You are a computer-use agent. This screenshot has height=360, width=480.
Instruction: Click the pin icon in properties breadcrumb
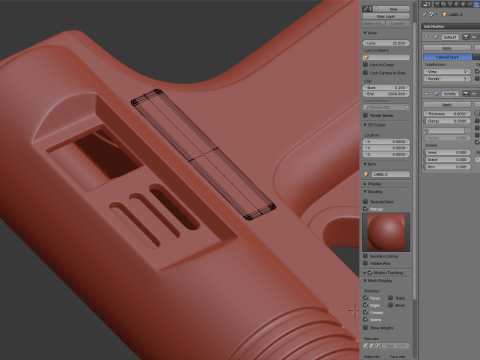(x=425, y=14)
